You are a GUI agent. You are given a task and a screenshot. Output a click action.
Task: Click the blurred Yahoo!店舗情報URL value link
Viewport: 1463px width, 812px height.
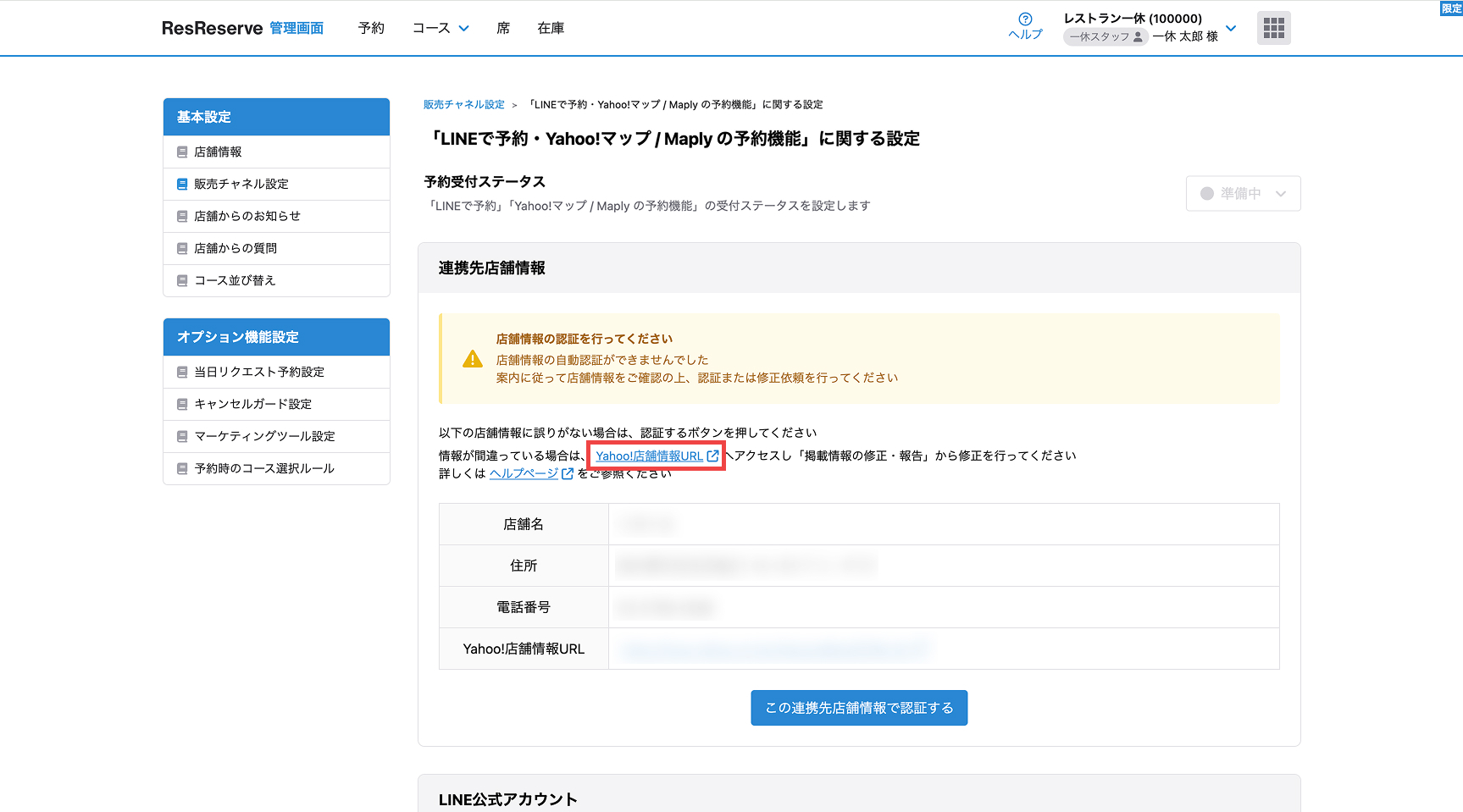775,649
